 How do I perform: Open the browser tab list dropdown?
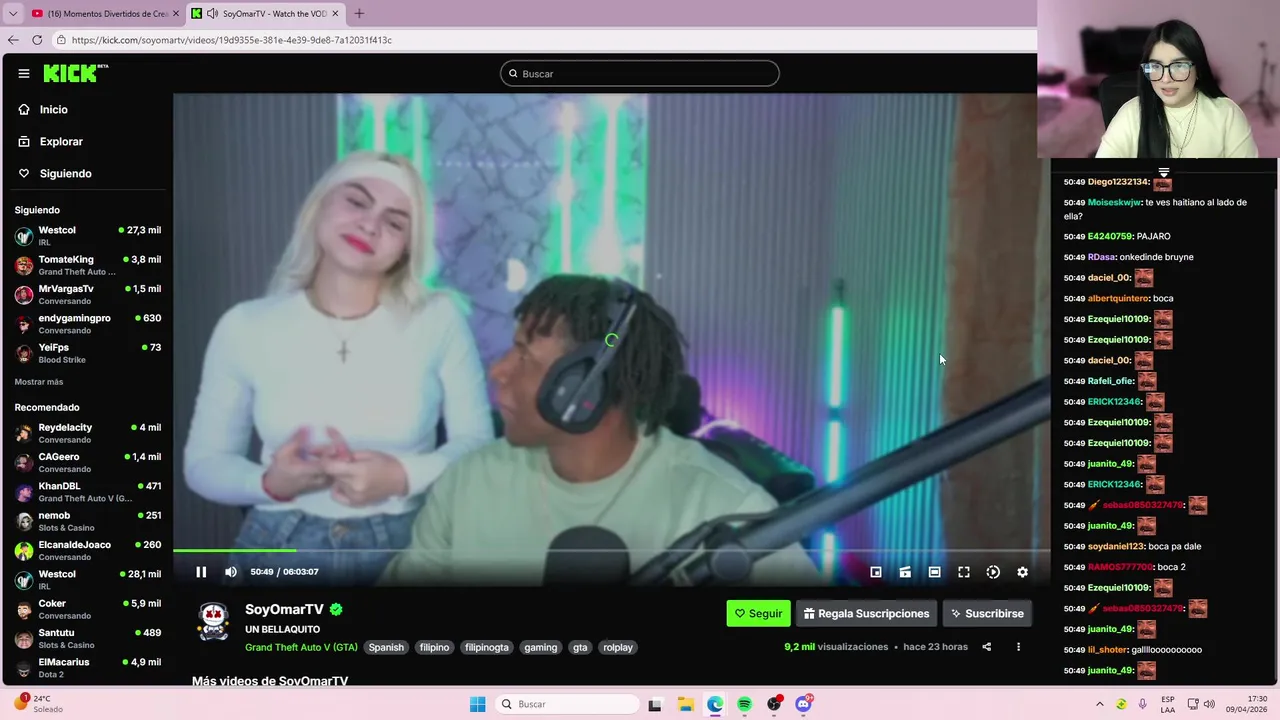click(x=12, y=14)
